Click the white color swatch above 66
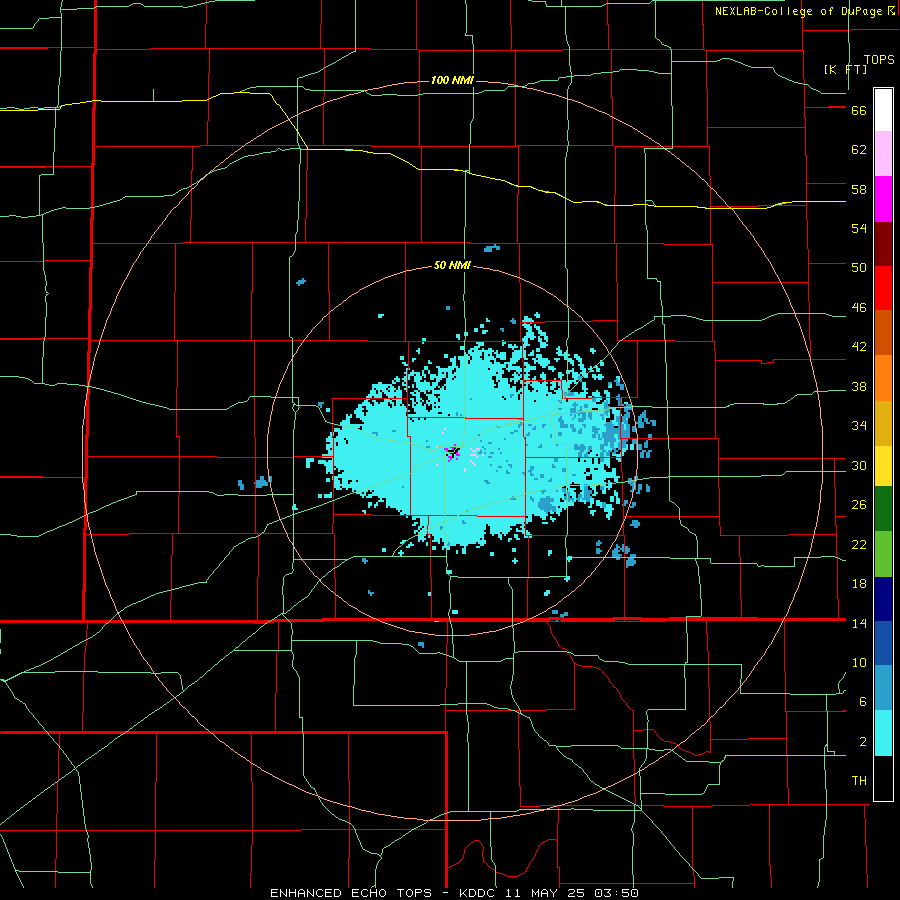The height and width of the screenshot is (900, 900). (883, 110)
